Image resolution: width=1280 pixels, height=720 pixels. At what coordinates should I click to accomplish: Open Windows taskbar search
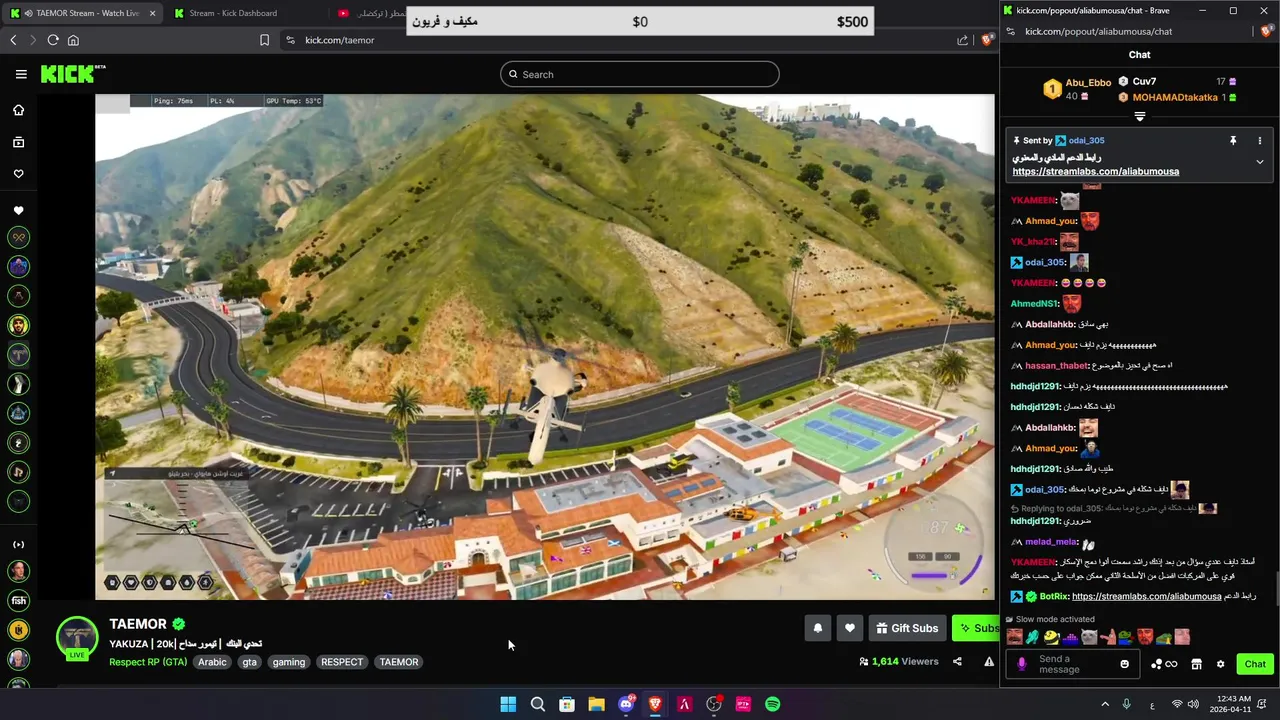[537, 704]
